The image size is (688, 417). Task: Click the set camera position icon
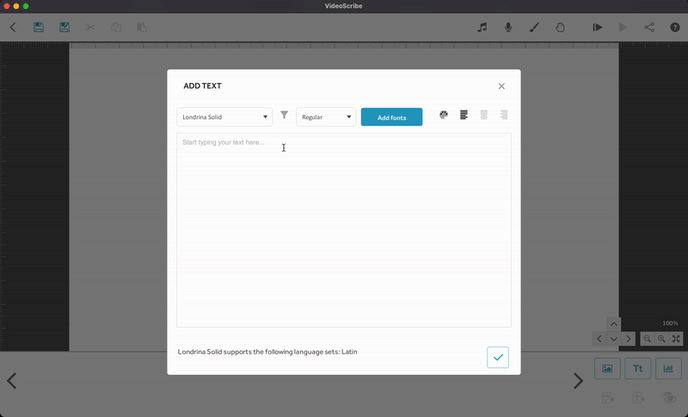pyautogui.click(x=608, y=398)
